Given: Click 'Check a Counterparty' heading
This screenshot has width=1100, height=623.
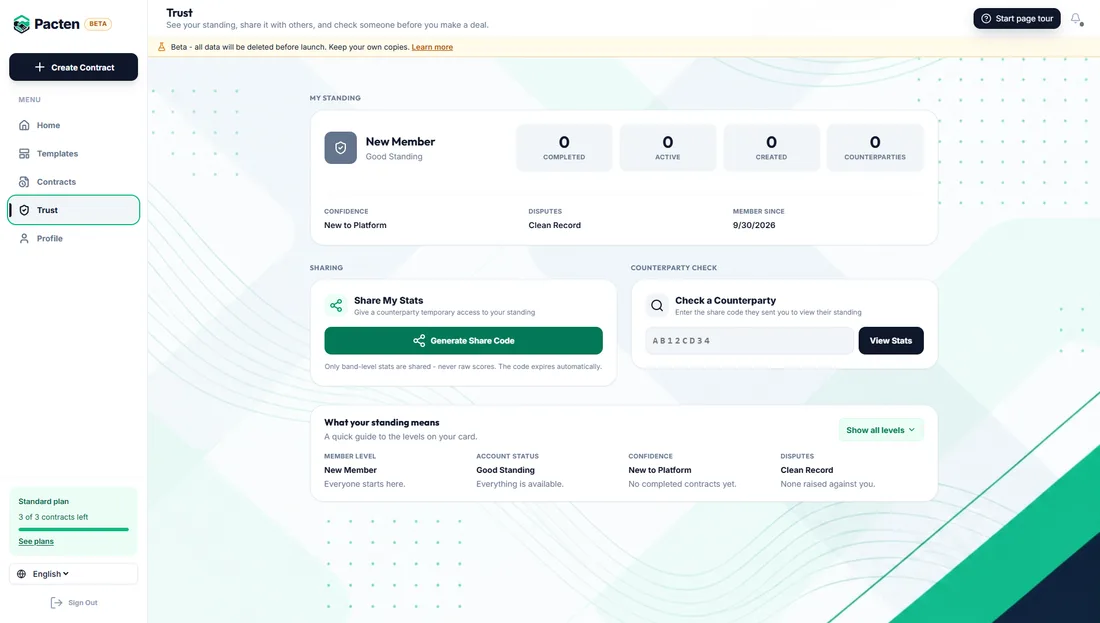Looking at the screenshot, I should 725,300.
